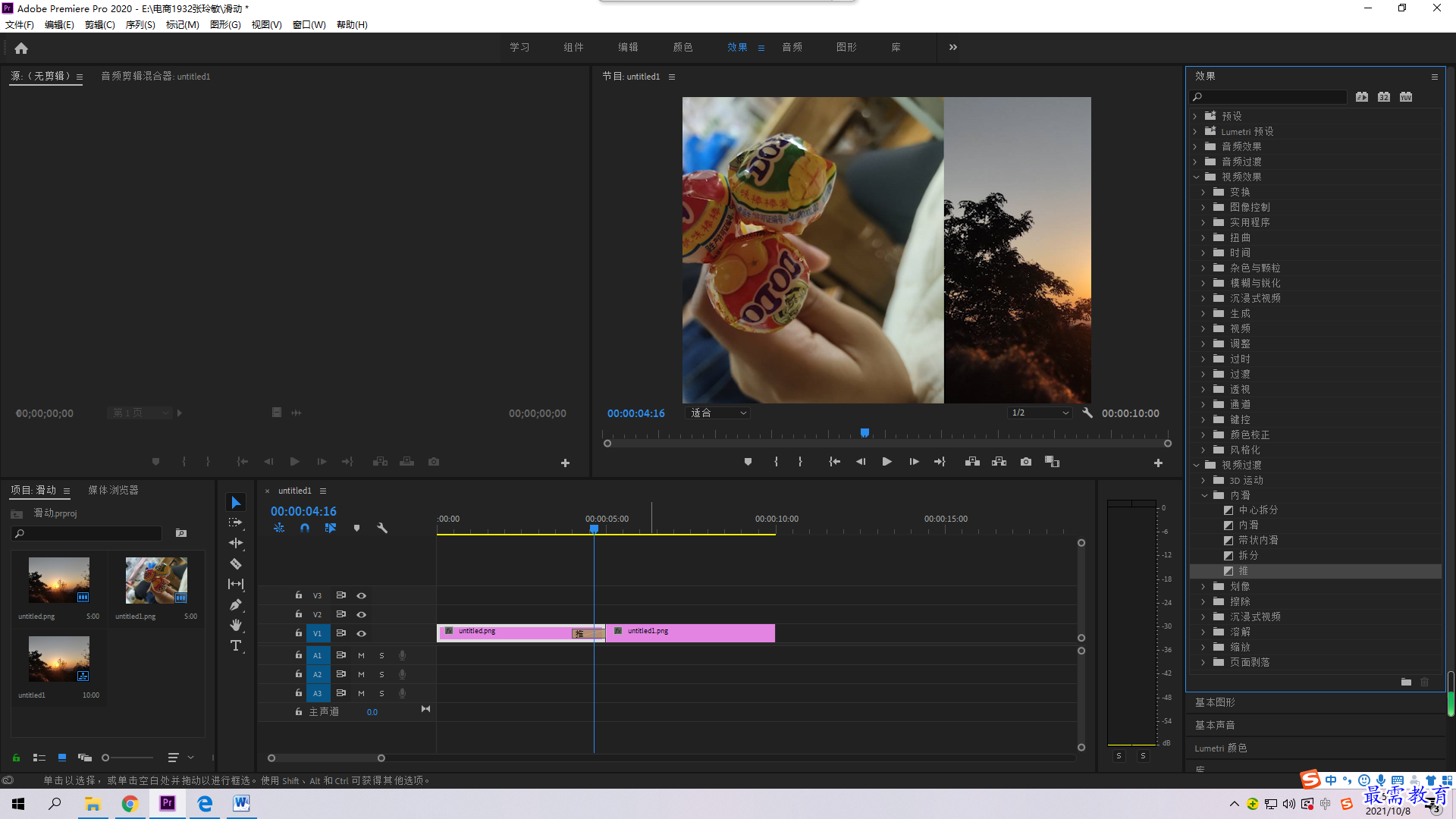This screenshot has width=1456, height=819.
Task: Switch to 音频 workspace tab
Action: click(x=792, y=47)
